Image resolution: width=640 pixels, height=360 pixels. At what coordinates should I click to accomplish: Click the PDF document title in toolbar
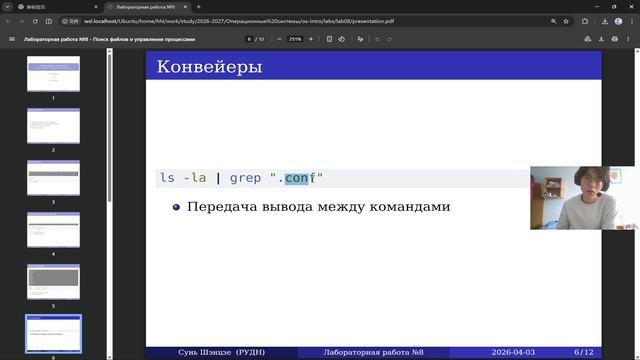click(x=109, y=39)
